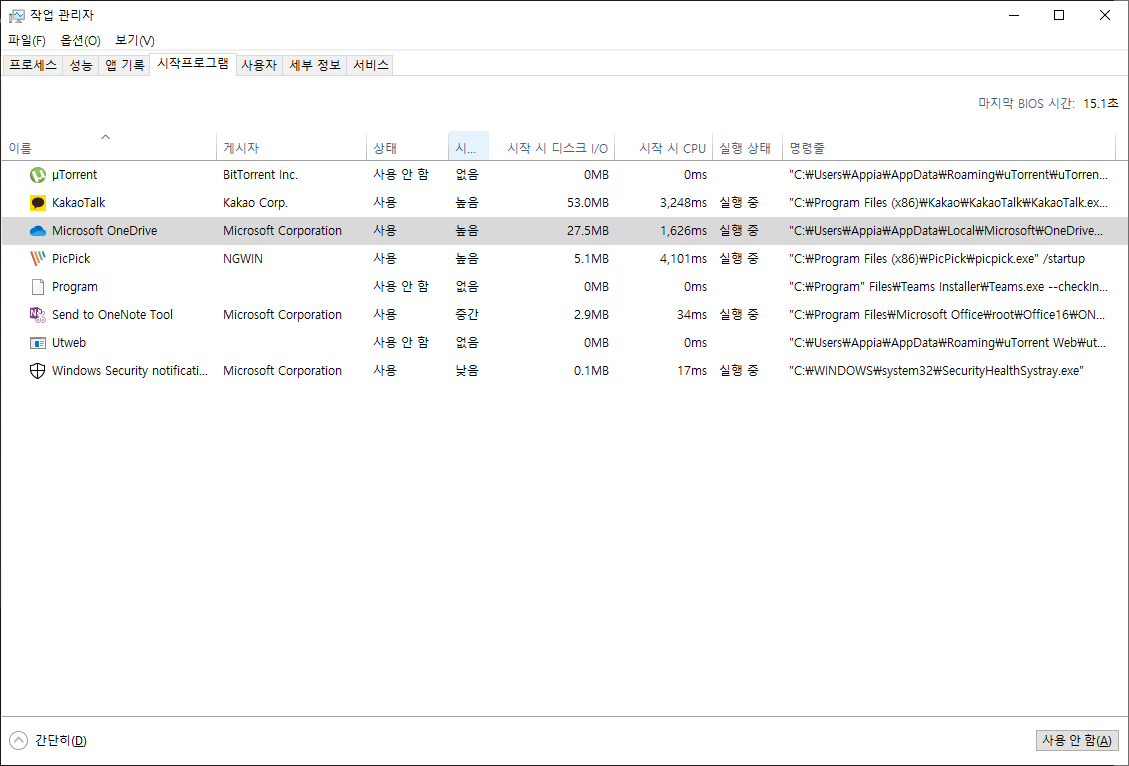Screen dimensions: 1129x766
Task: Click the 간단히(D) link text
Action: (60, 740)
